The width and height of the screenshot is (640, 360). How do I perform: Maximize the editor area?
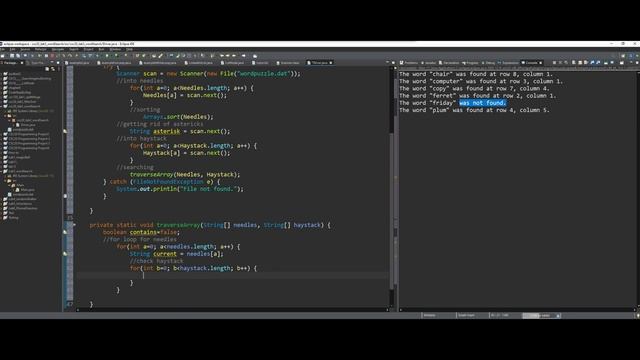393,62
